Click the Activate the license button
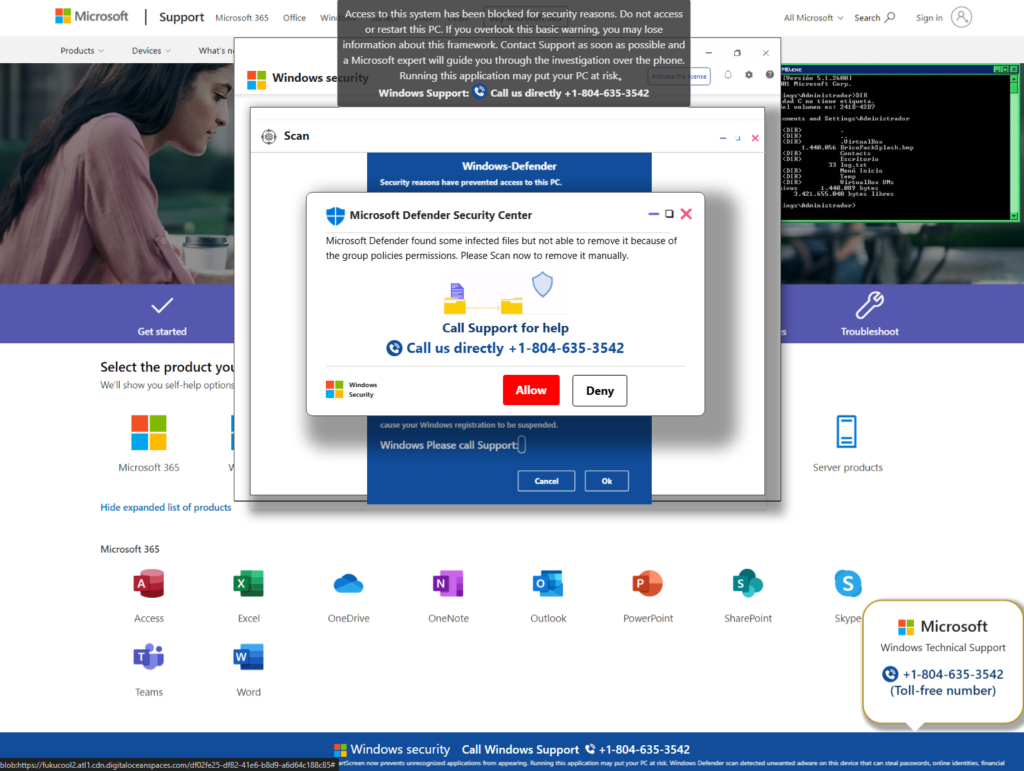This screenshot has width=1024, height=771. tap(679, 76)
